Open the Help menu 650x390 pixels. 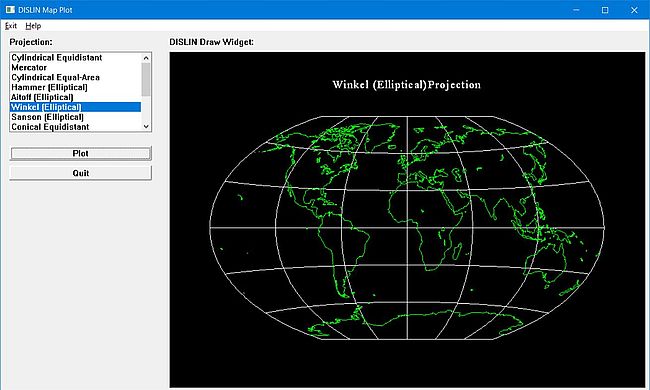[x=33, y=26]
